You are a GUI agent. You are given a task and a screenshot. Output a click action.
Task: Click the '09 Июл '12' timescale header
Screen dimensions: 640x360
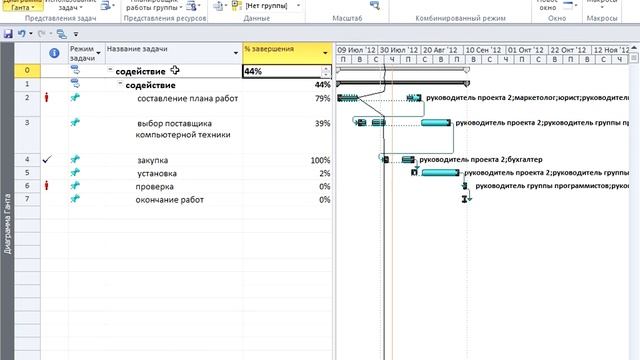click(357, 50)
